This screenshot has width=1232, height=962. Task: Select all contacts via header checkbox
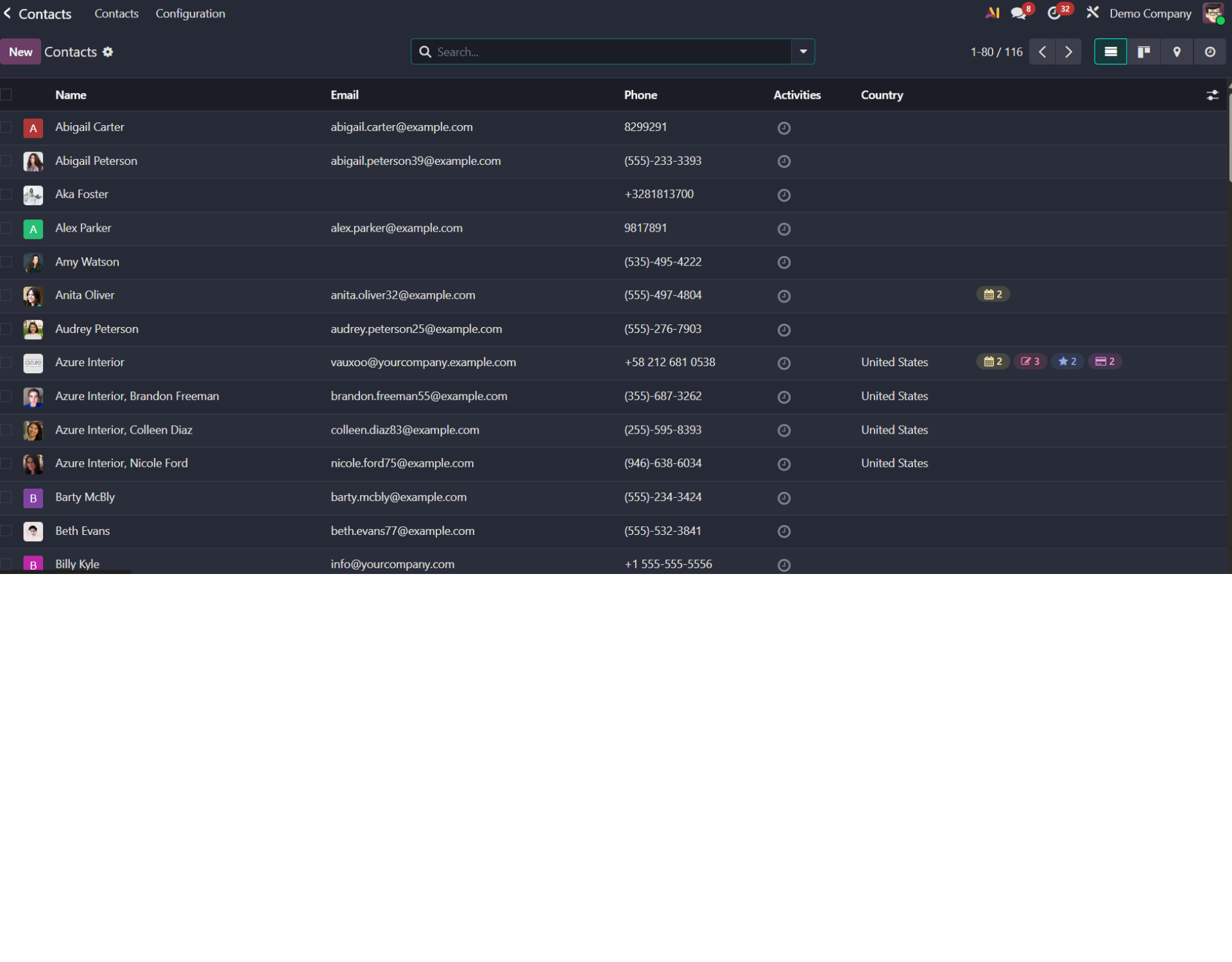(x=6, y=95)
